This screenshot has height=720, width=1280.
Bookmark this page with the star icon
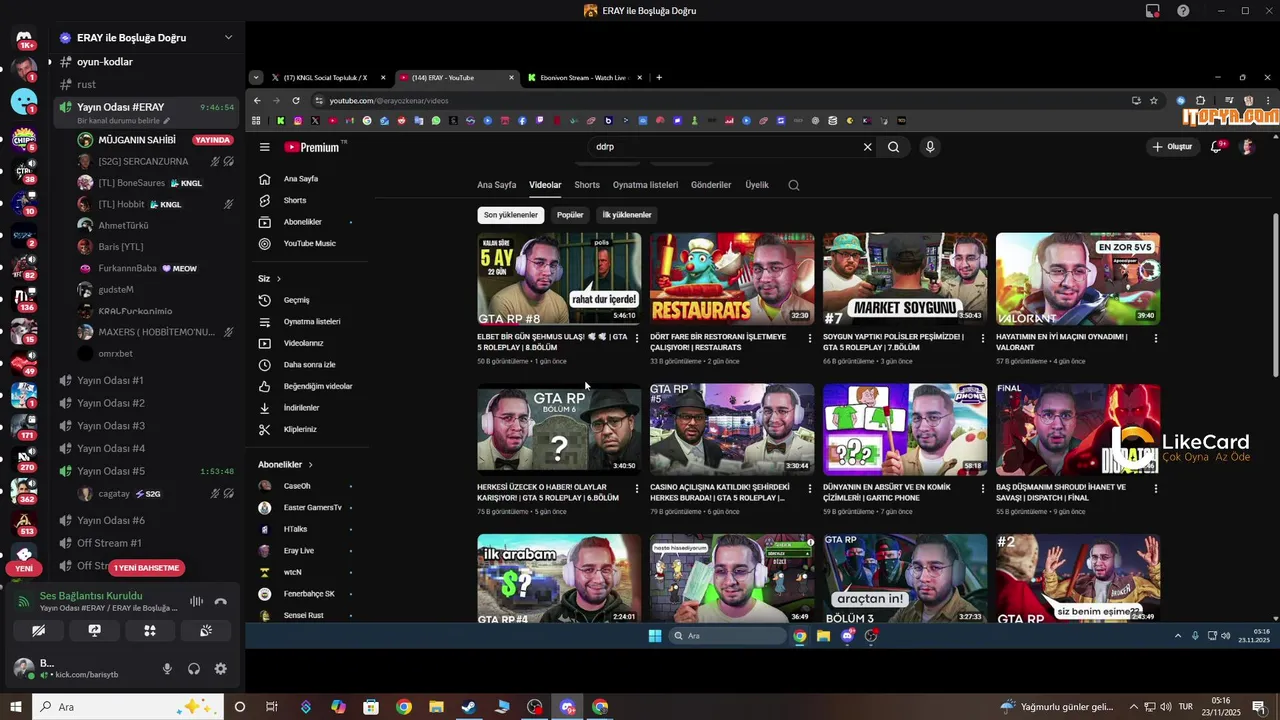pyautogui.click(x=1153, y=101)
